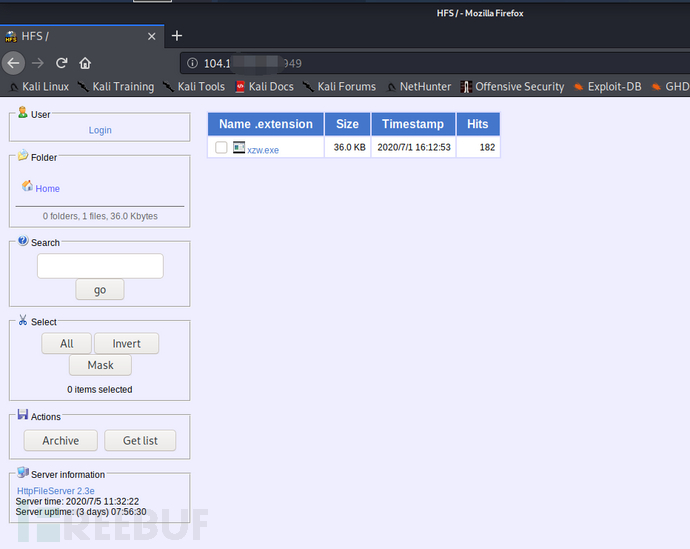Viewport: 690px width, 549px height.
Task: Click the Login link
Action: (100, 130)
